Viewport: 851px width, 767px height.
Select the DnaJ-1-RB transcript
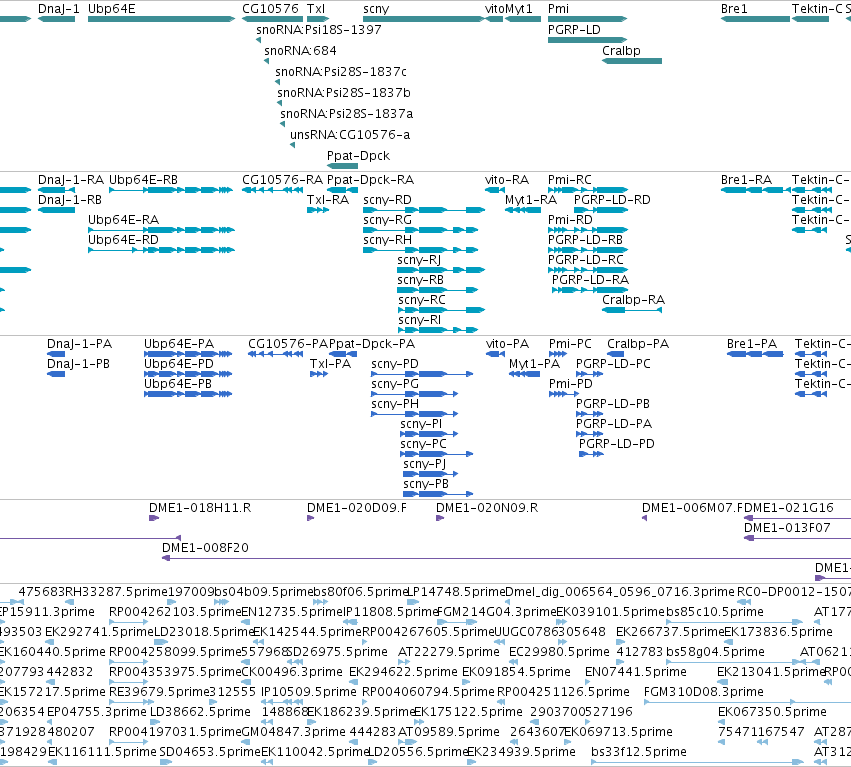click(x=56, y=210)
